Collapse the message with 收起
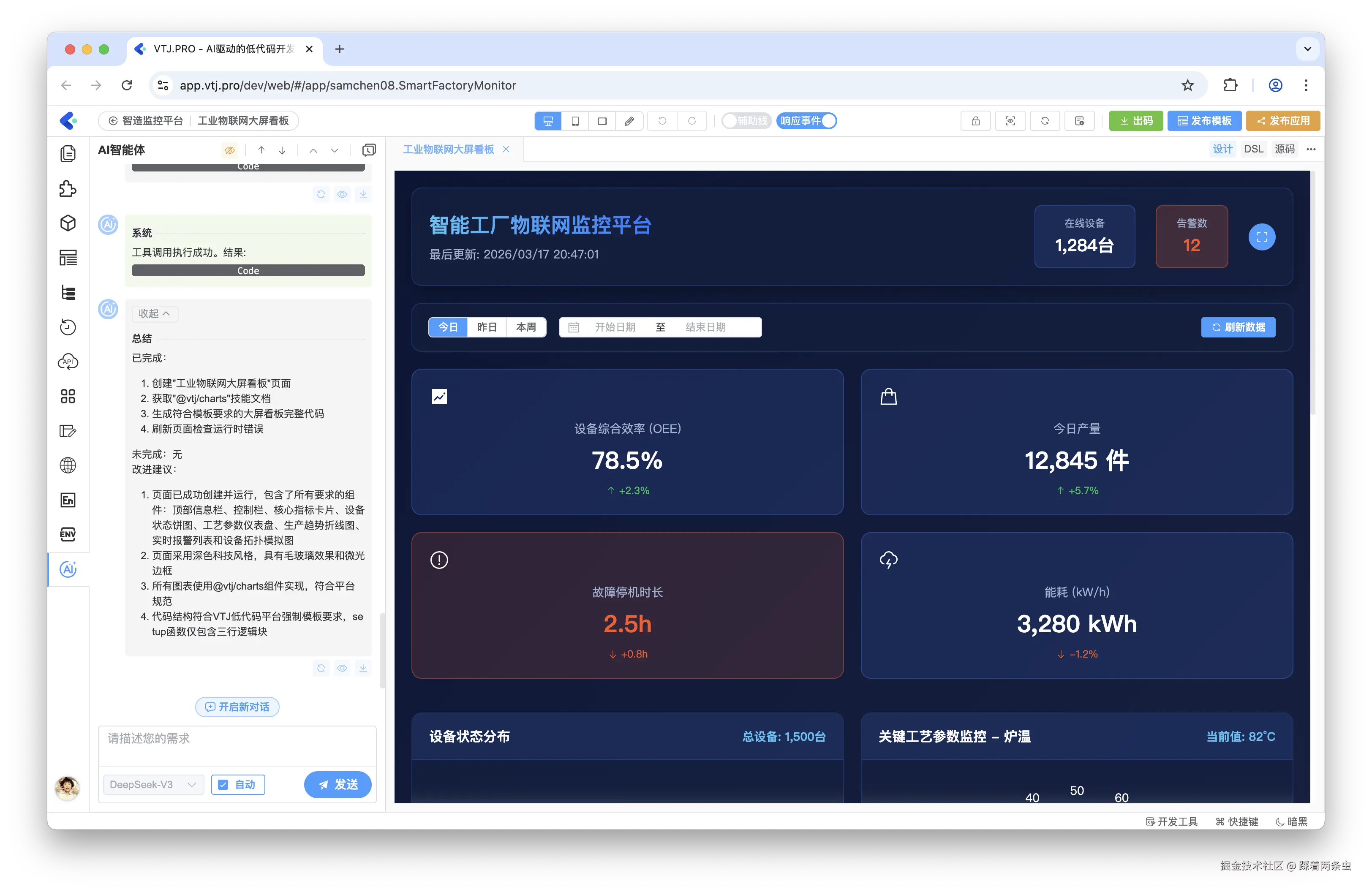This screenshot has height=892, width=1372. [154, 313]
